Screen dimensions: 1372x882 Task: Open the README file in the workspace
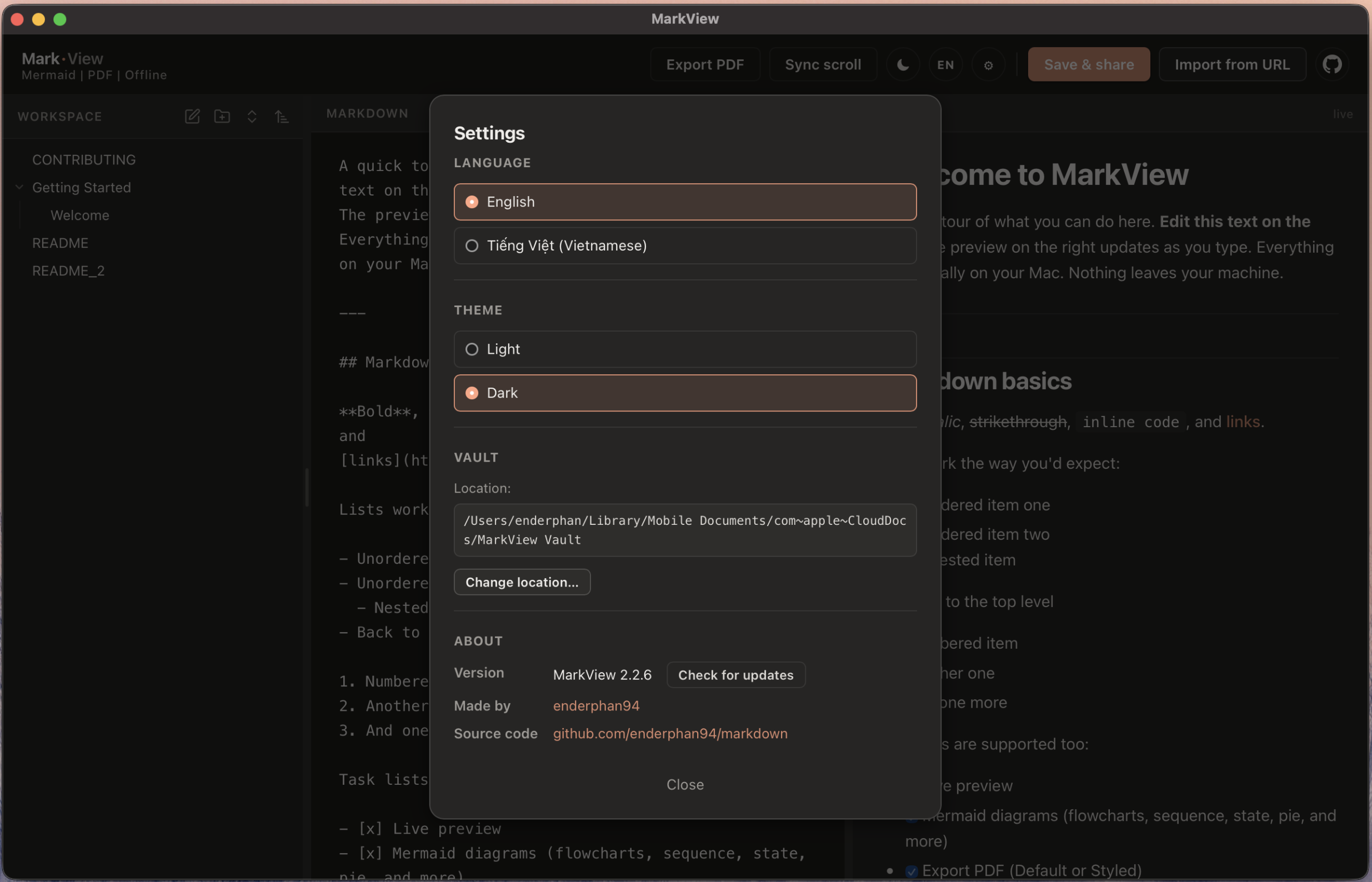60,243
